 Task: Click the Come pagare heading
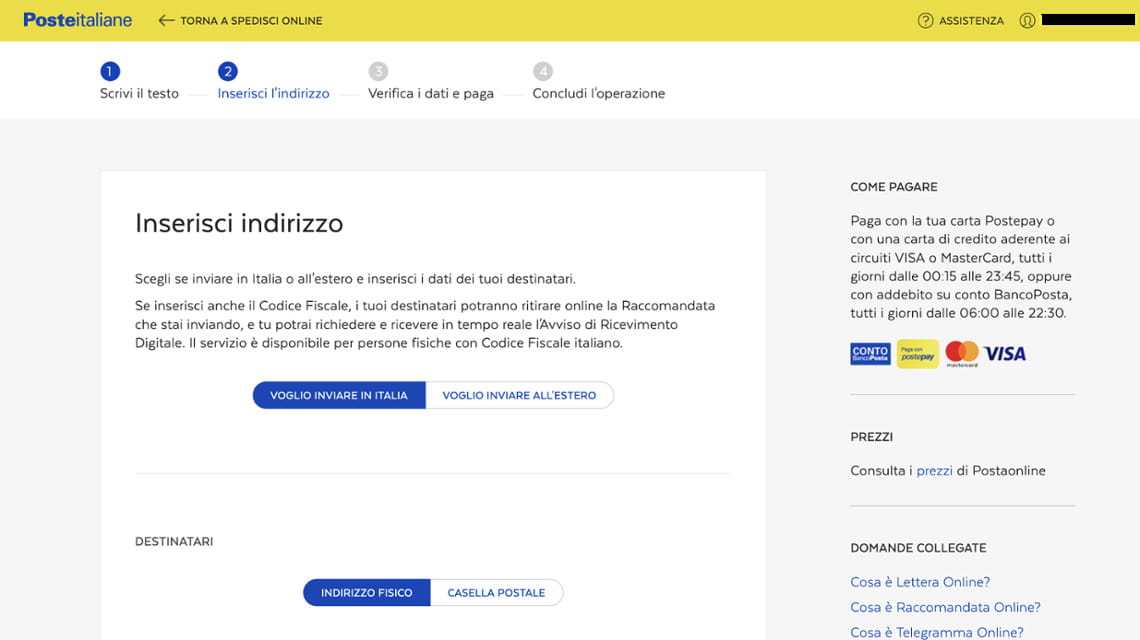(894, 187)
